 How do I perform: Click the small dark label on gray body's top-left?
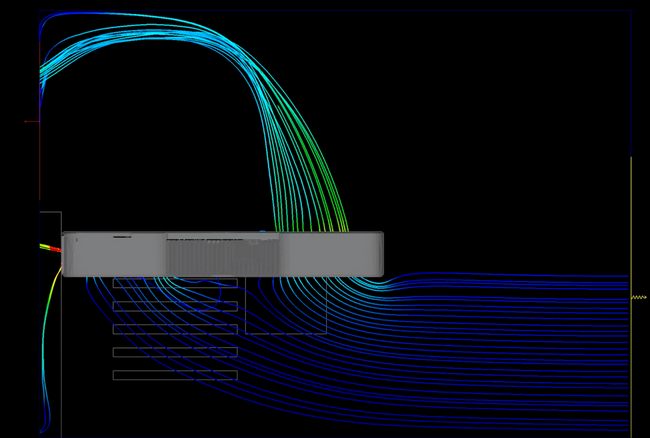click(x=122, y=237)
